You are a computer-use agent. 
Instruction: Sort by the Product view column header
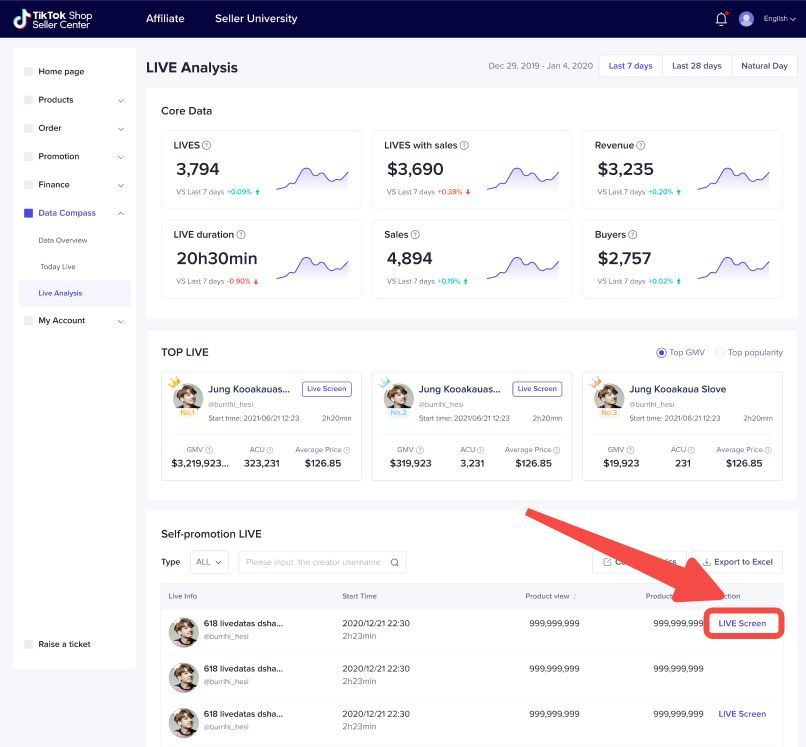point(550,596)
